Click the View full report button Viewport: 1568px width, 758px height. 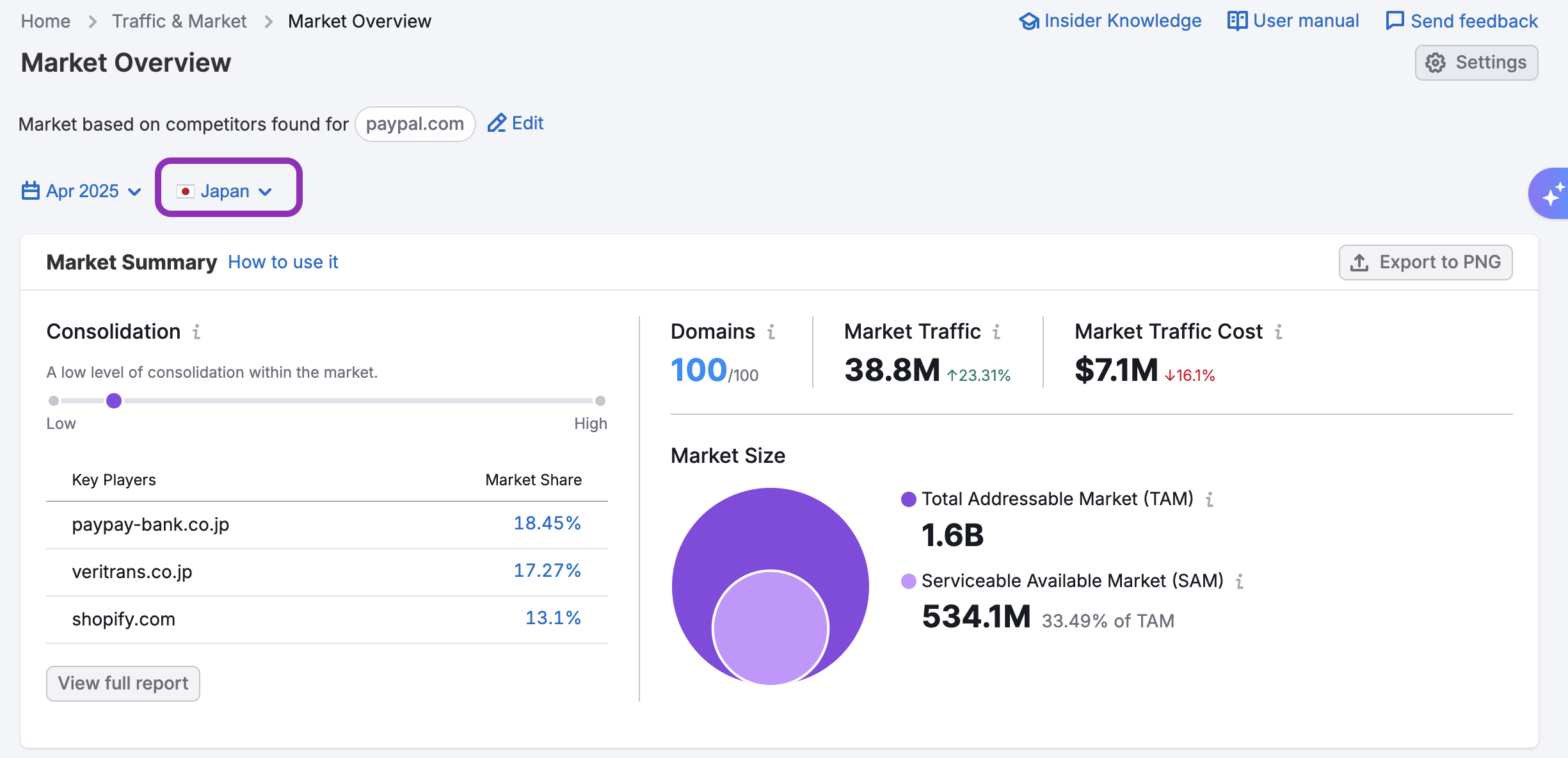(x=123, y=683)
